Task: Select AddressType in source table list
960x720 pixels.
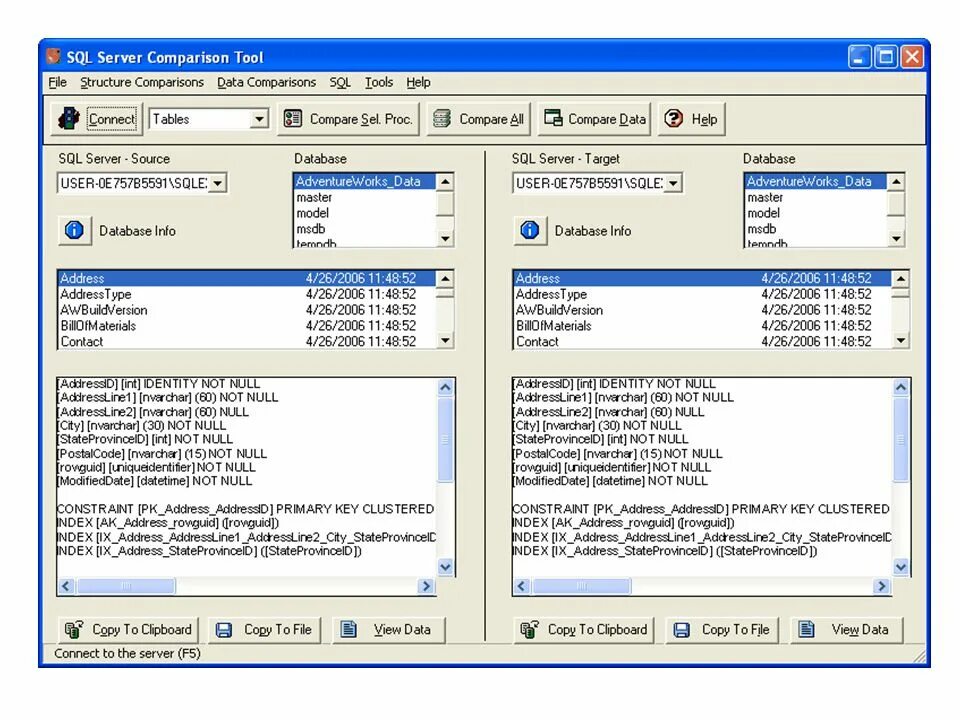Action: (x=247, y=294)
